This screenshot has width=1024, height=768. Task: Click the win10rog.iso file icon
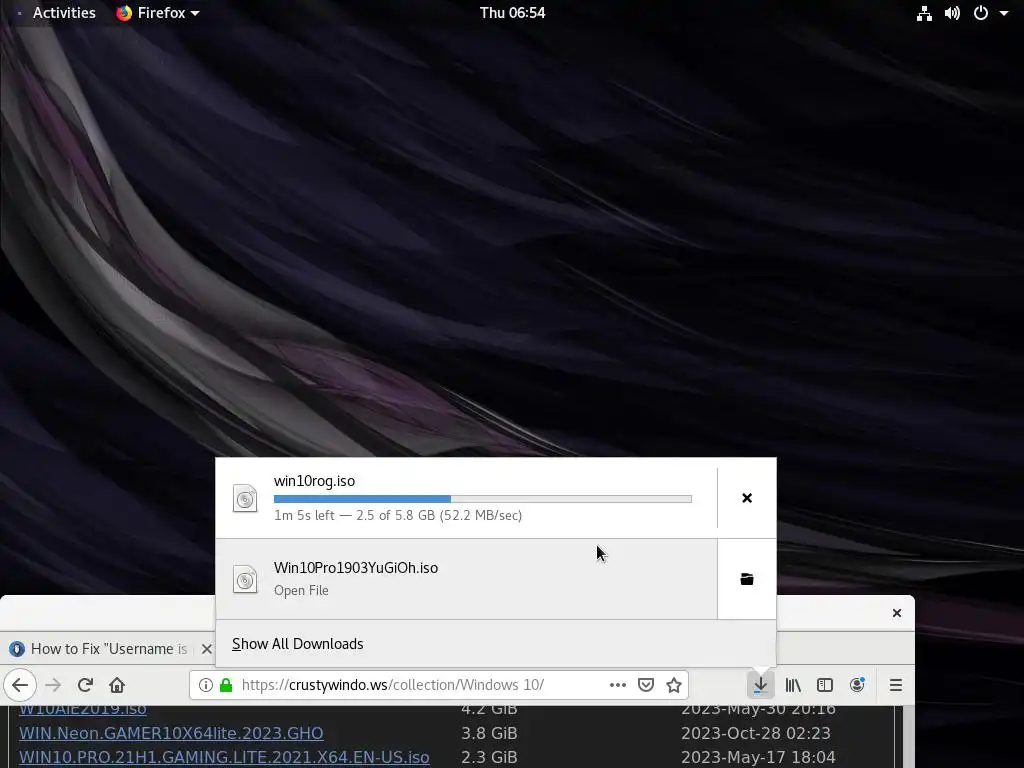coord(245,498)
